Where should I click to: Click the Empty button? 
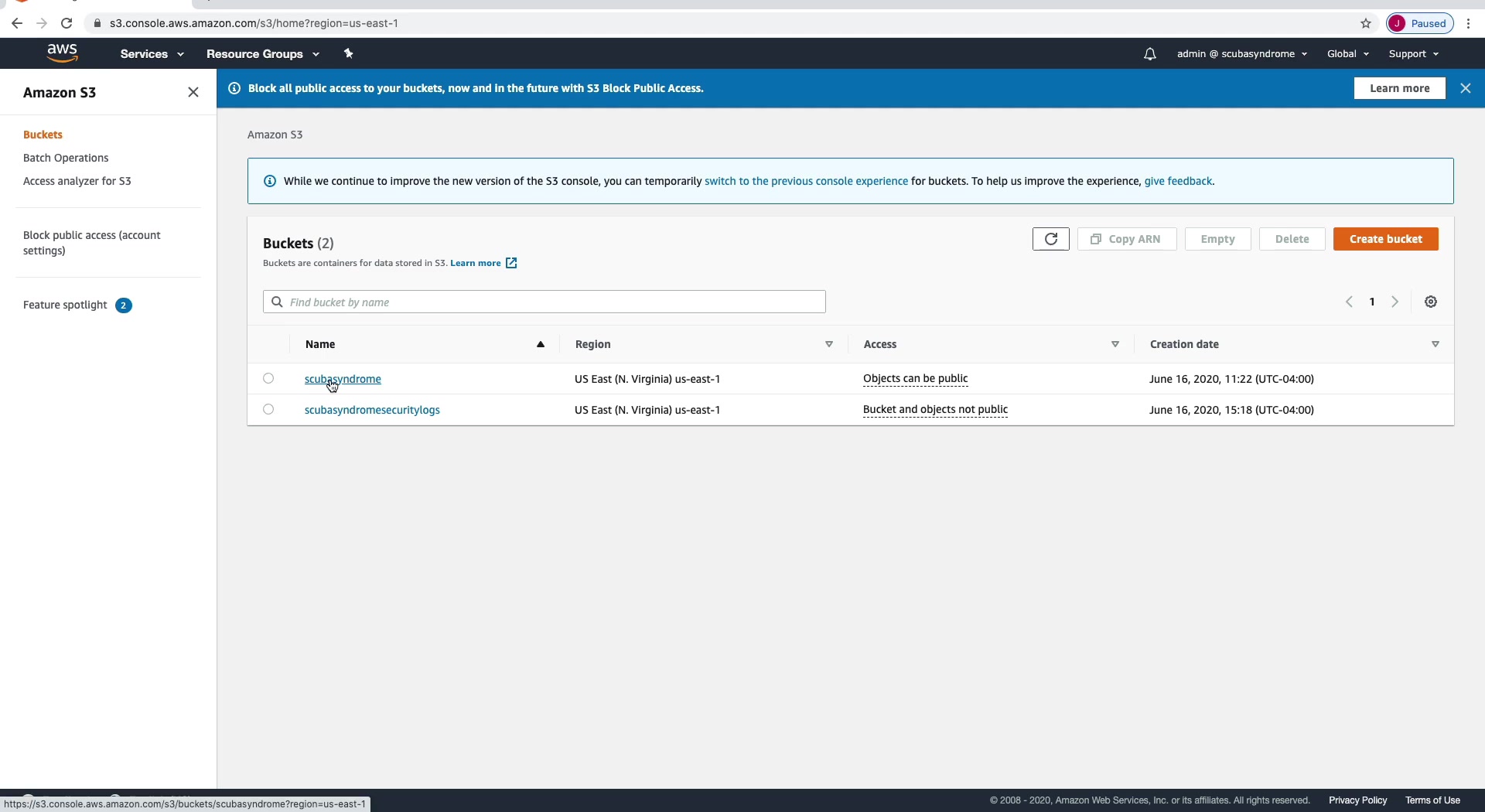[x=1217, y=239]
